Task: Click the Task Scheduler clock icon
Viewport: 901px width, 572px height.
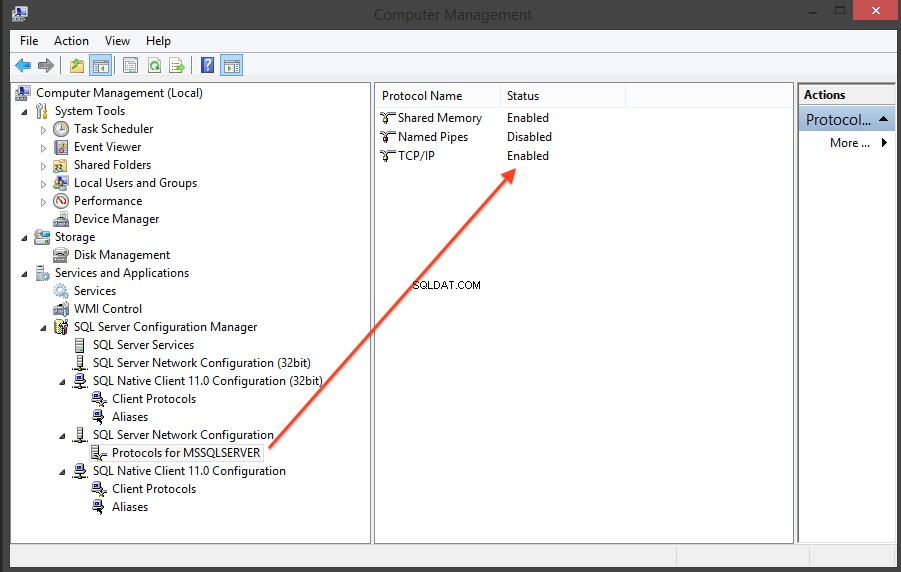Action: point(61,129)
